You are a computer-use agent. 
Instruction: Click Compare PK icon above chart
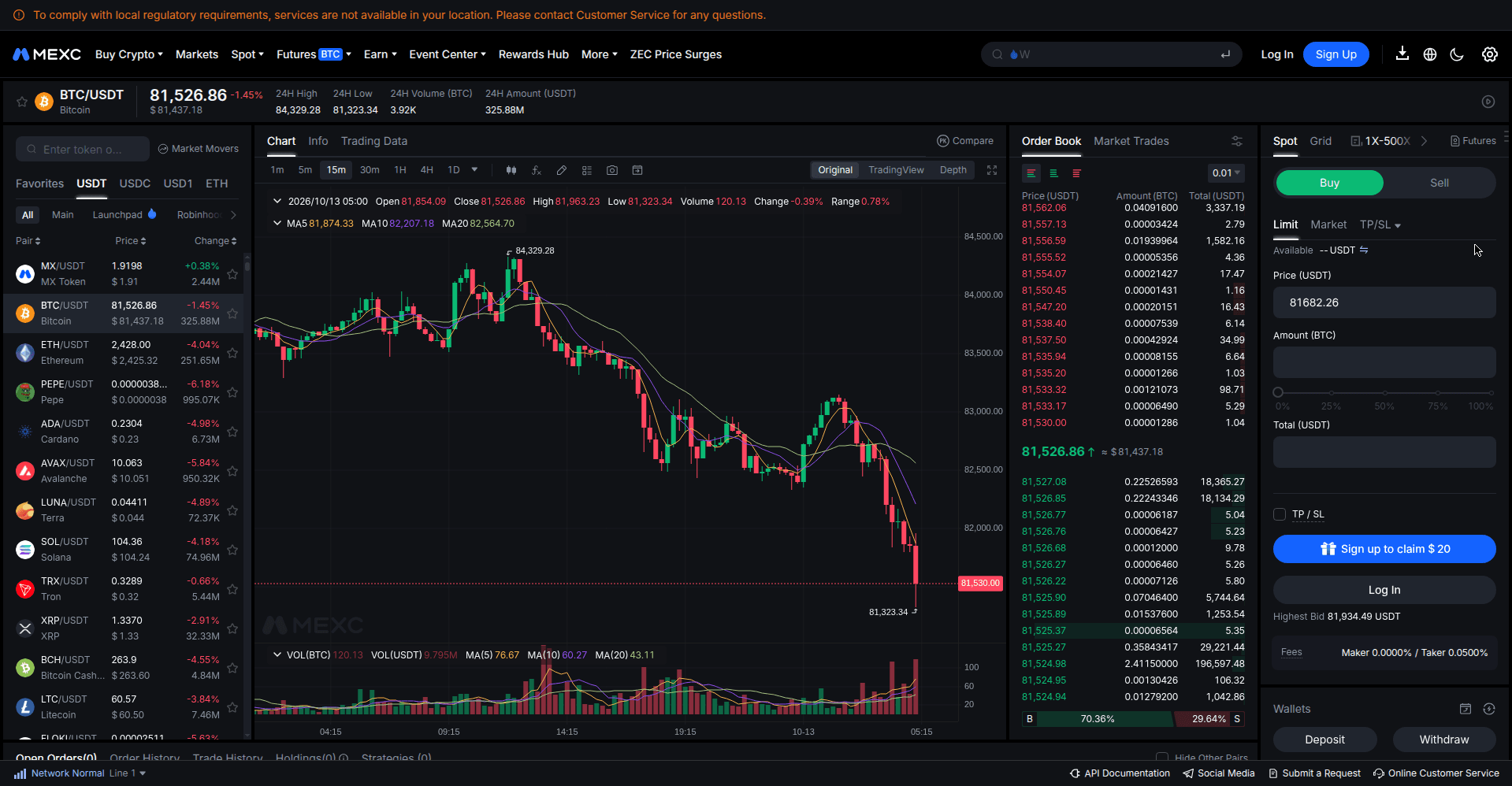pos(964,141)
